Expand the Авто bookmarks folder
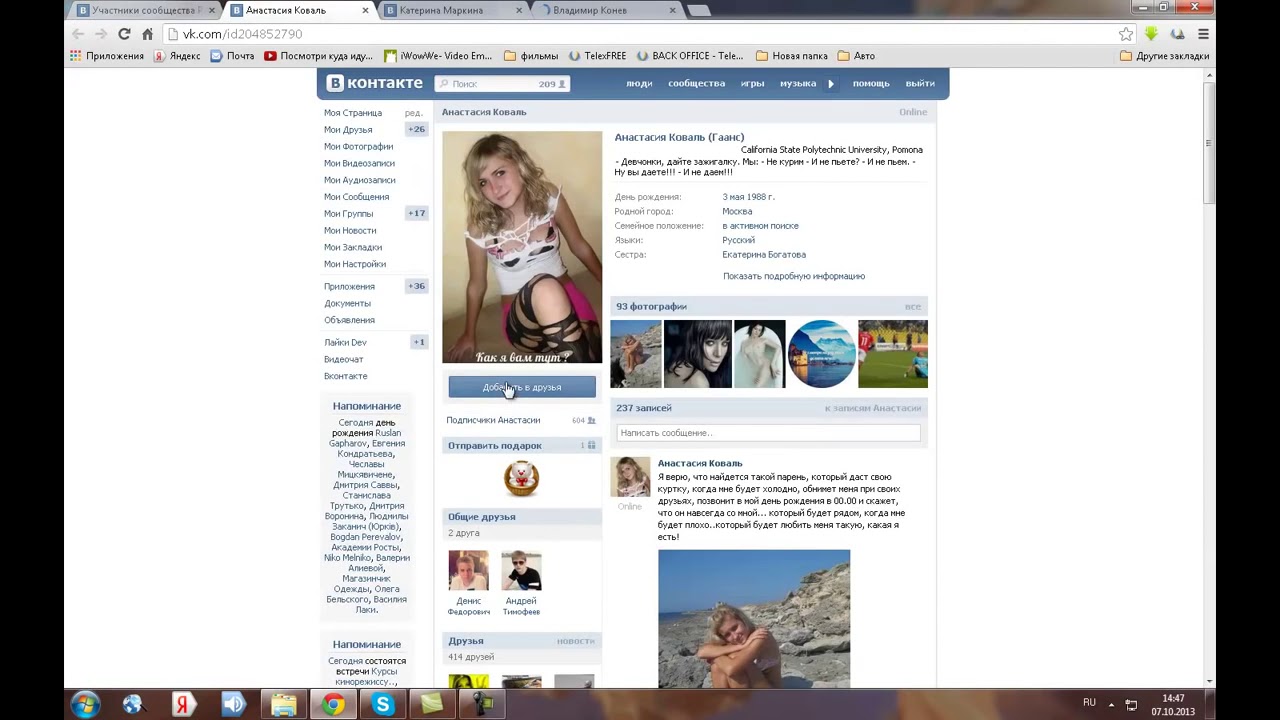 coord(856,56)
